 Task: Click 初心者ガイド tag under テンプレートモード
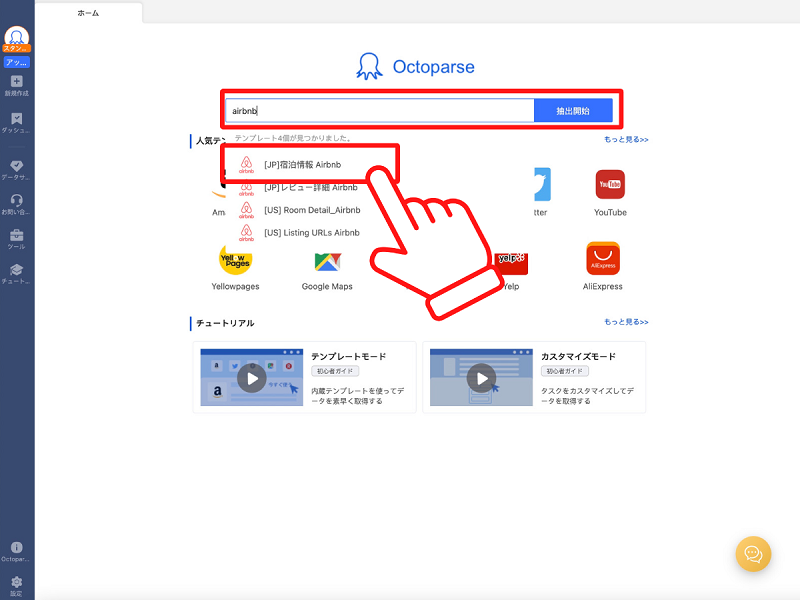[335, 371]
